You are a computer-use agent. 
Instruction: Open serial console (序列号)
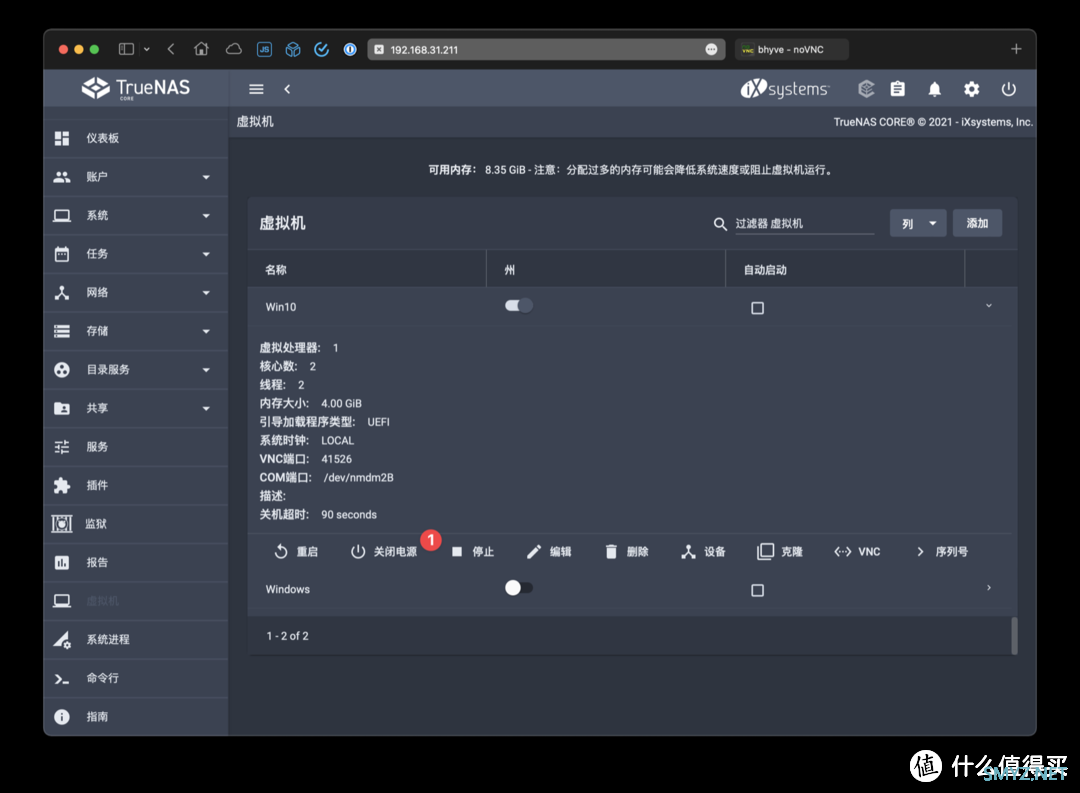[942, 552]
